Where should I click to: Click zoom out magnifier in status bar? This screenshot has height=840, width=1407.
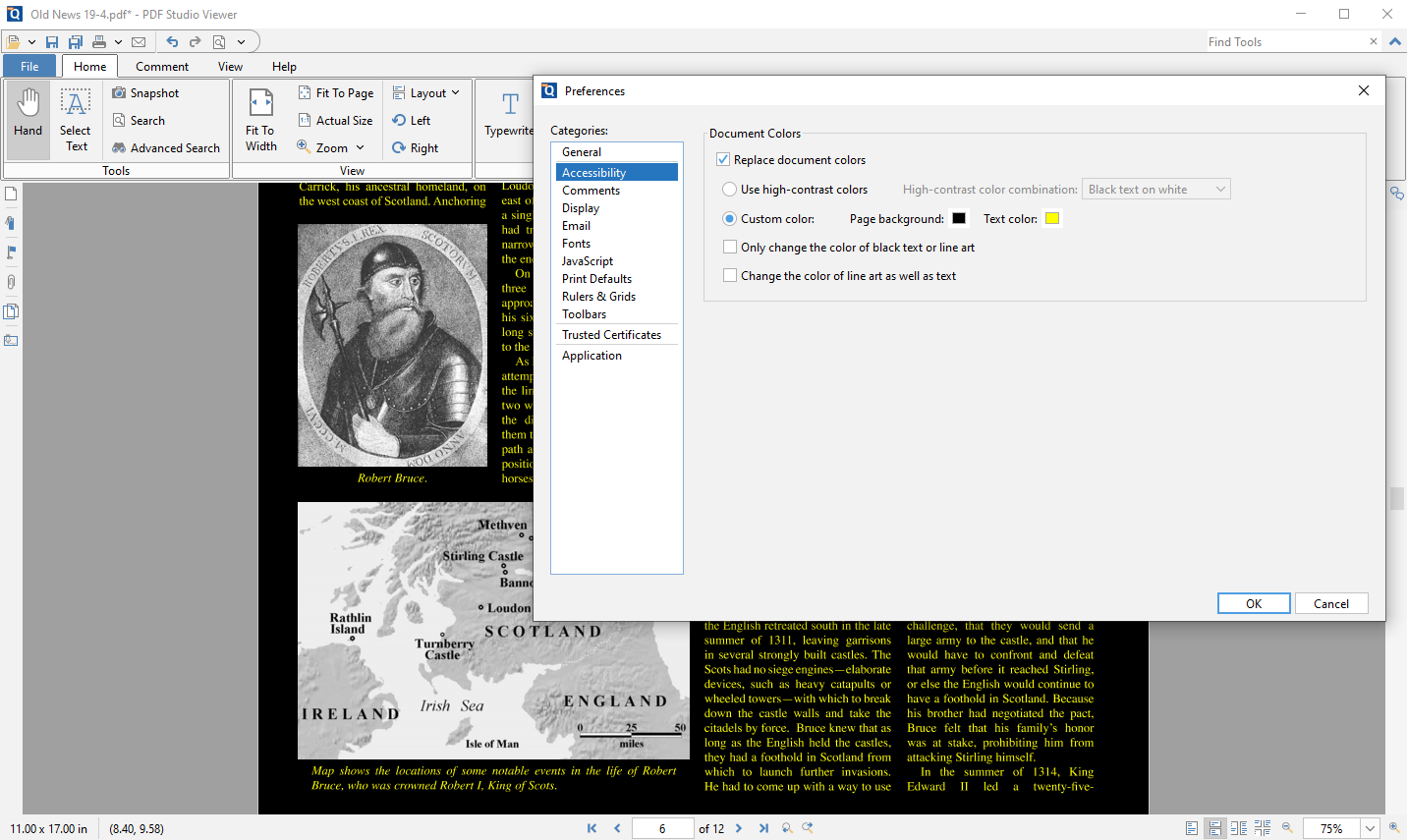point(1287,828)
